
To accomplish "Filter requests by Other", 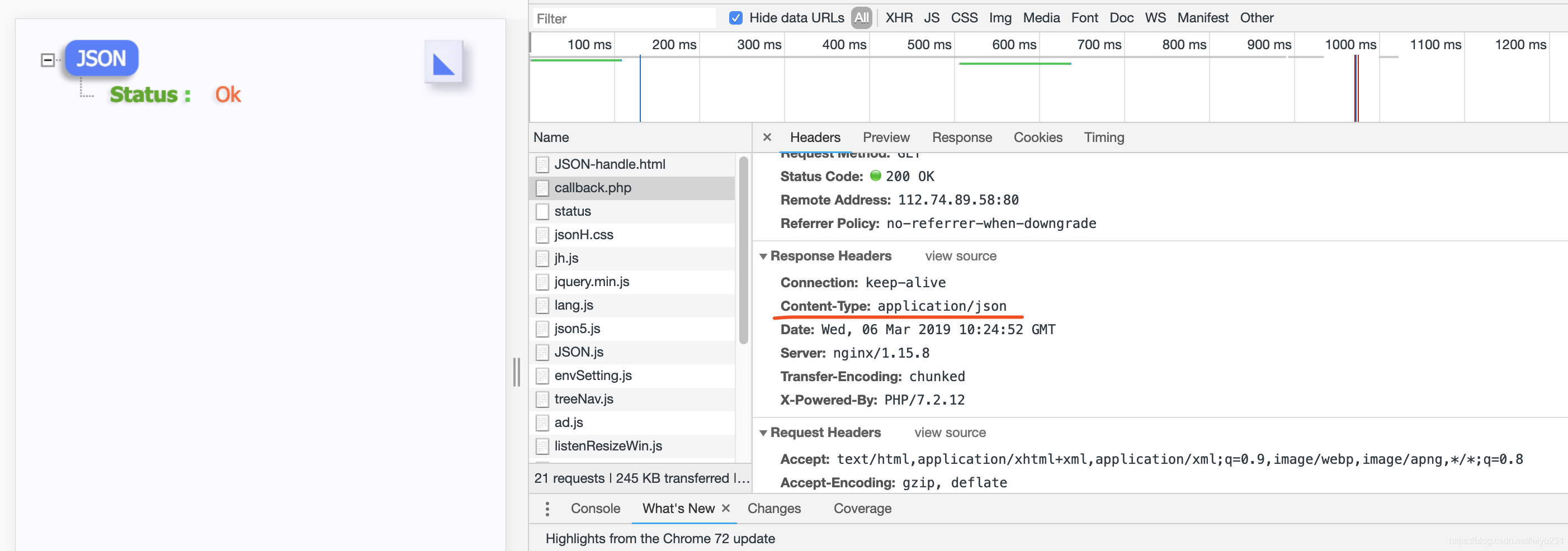I will pos(1257,18).
